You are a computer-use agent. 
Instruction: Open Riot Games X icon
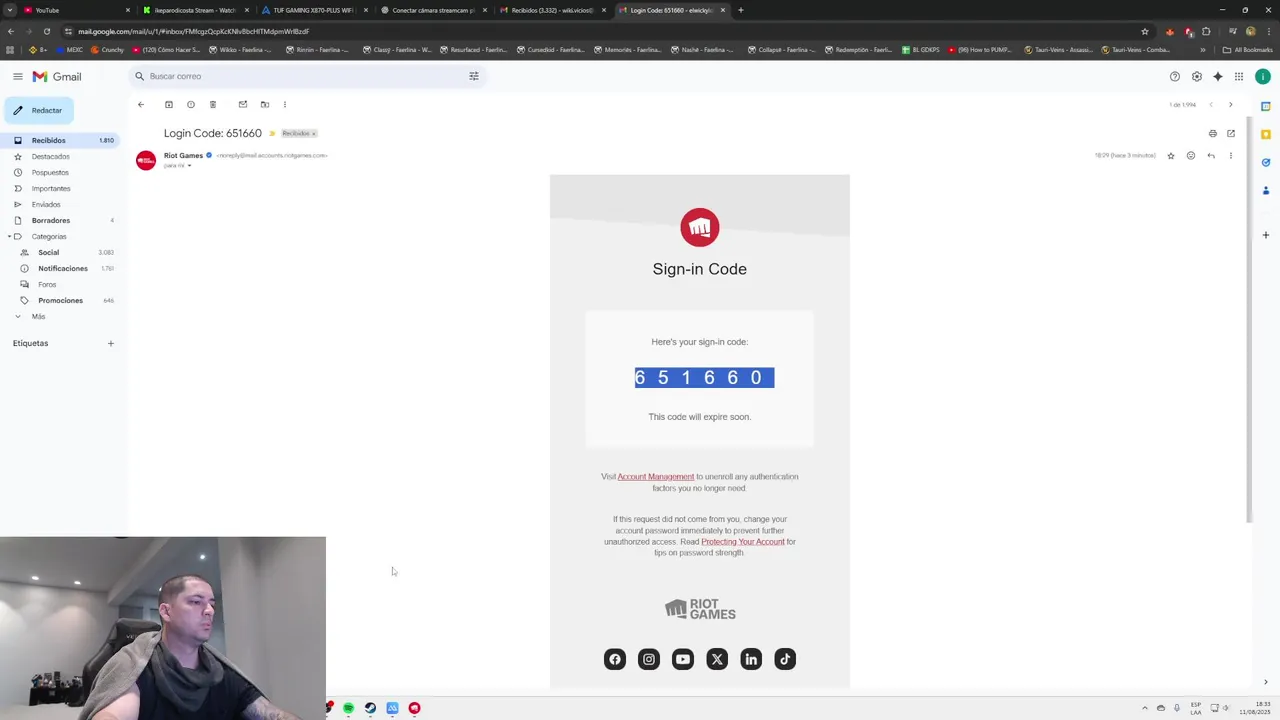717,659
